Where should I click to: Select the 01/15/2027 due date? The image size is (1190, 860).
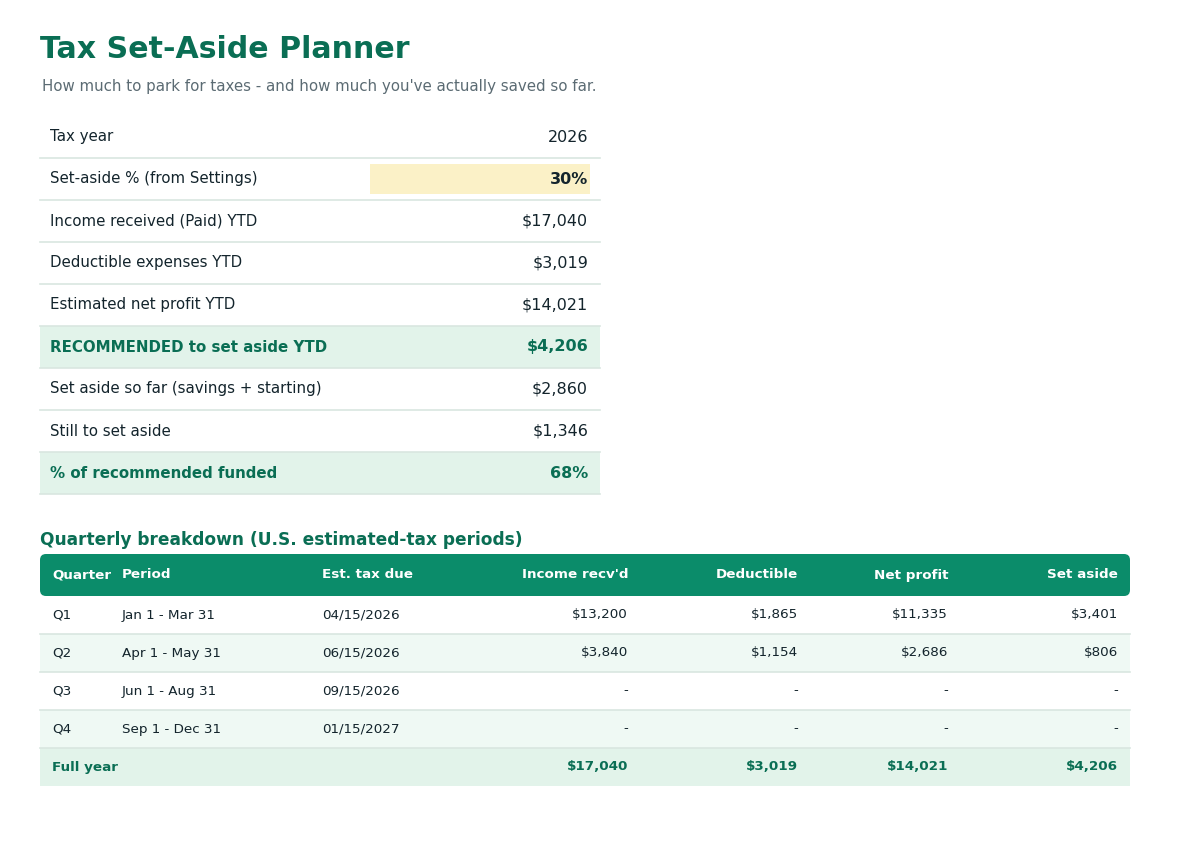coord(360,729)
